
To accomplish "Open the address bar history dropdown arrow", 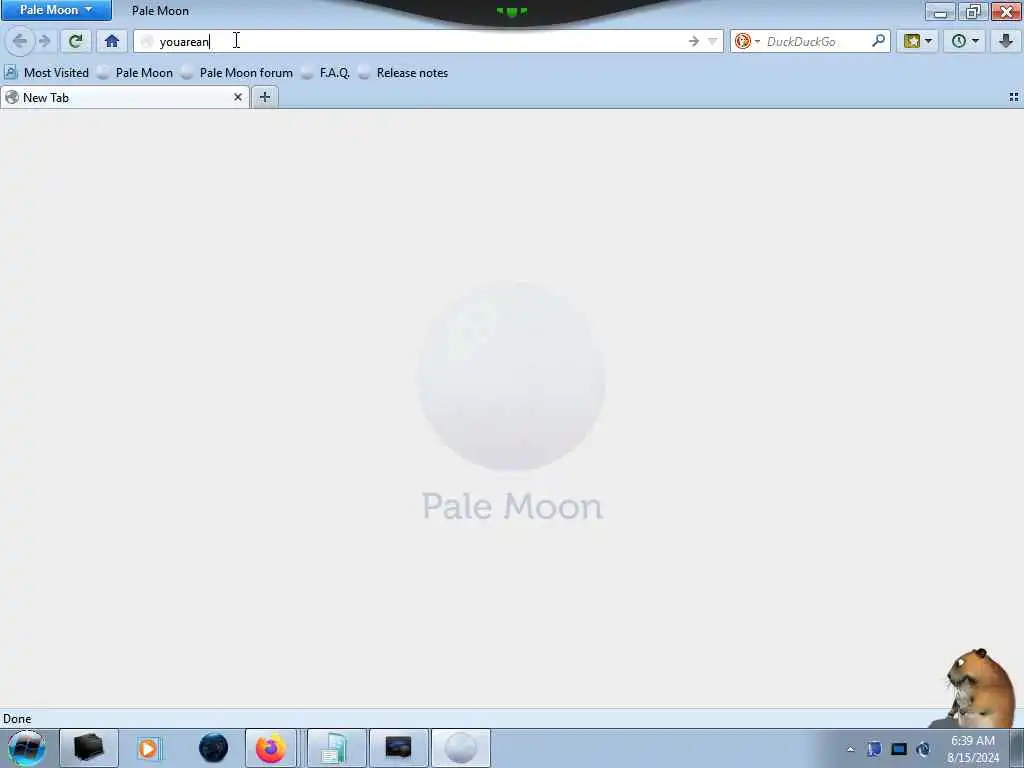I will pyautogui.click(x=712, y=41).
